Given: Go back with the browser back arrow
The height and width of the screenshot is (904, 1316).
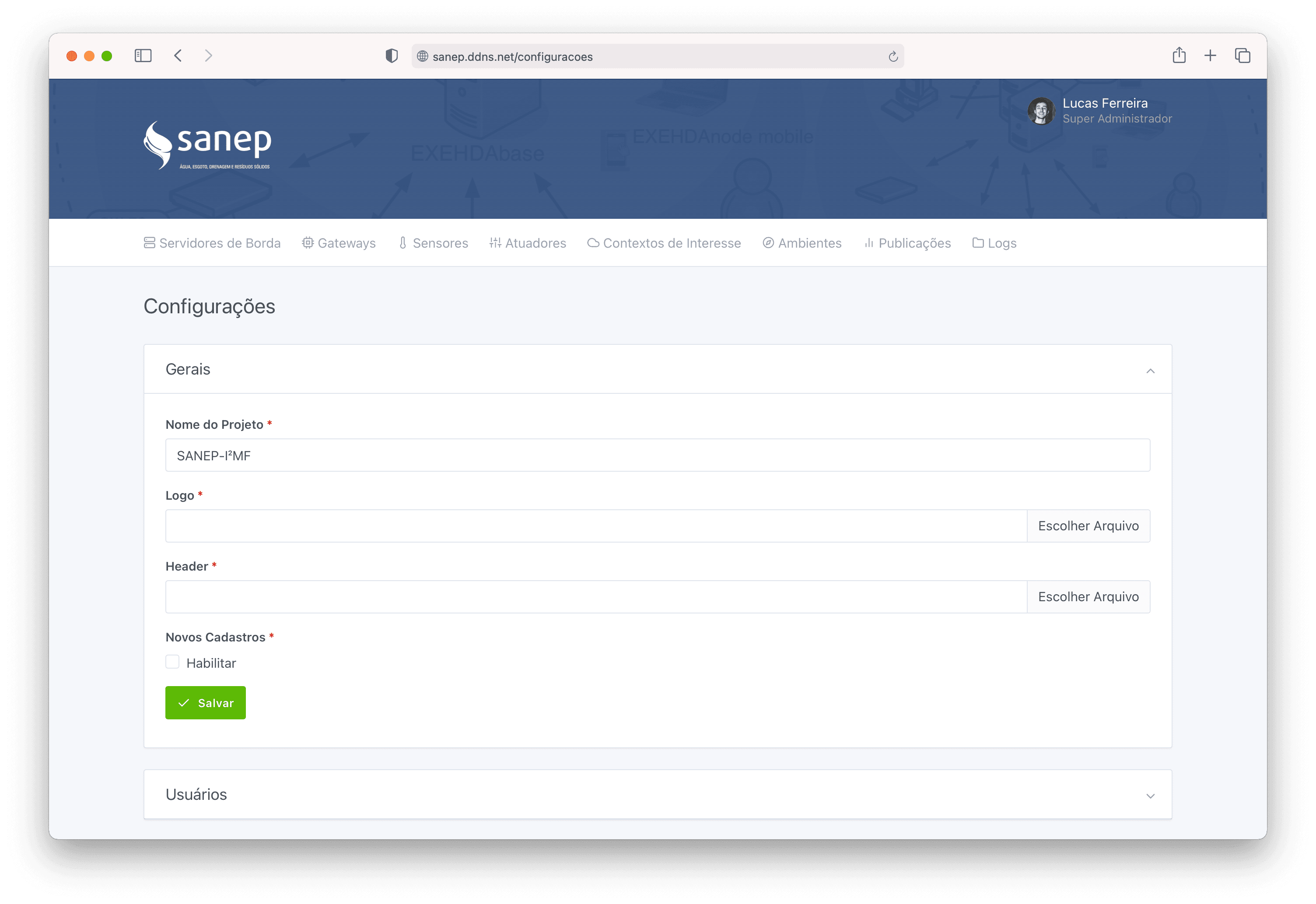Looking at the screenshot, I should [178, 56].
